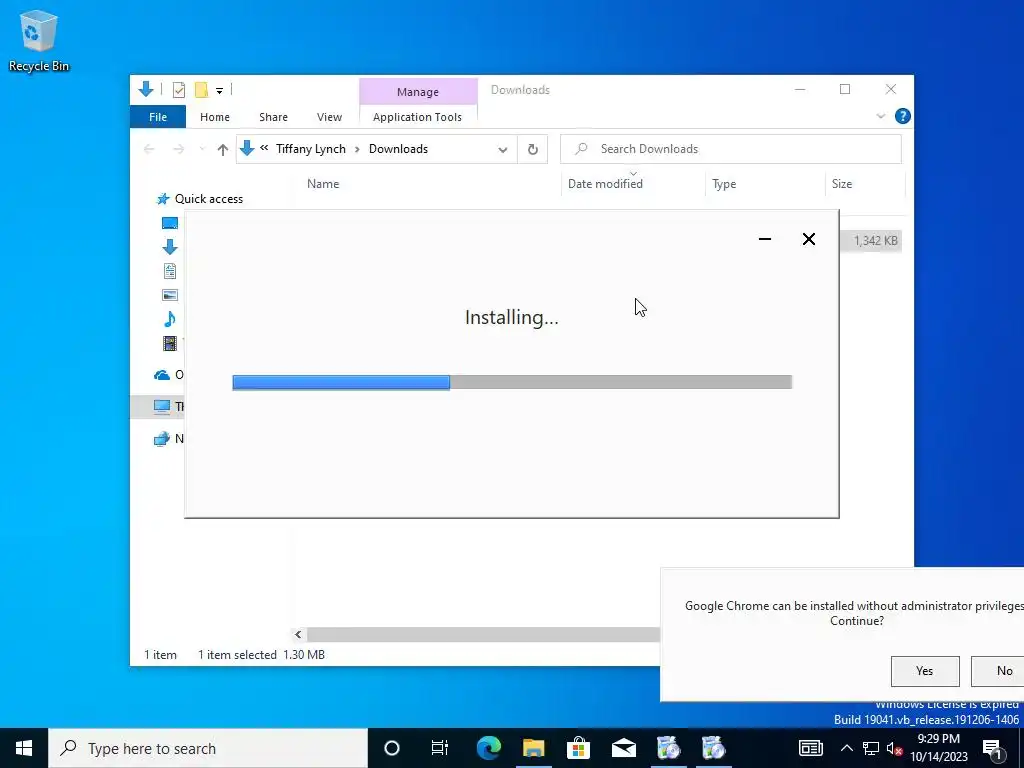Open File Explorer taskbar icon
Image resolution: width=1024 pixels, height=768 pixels.
tap(534, 748)
